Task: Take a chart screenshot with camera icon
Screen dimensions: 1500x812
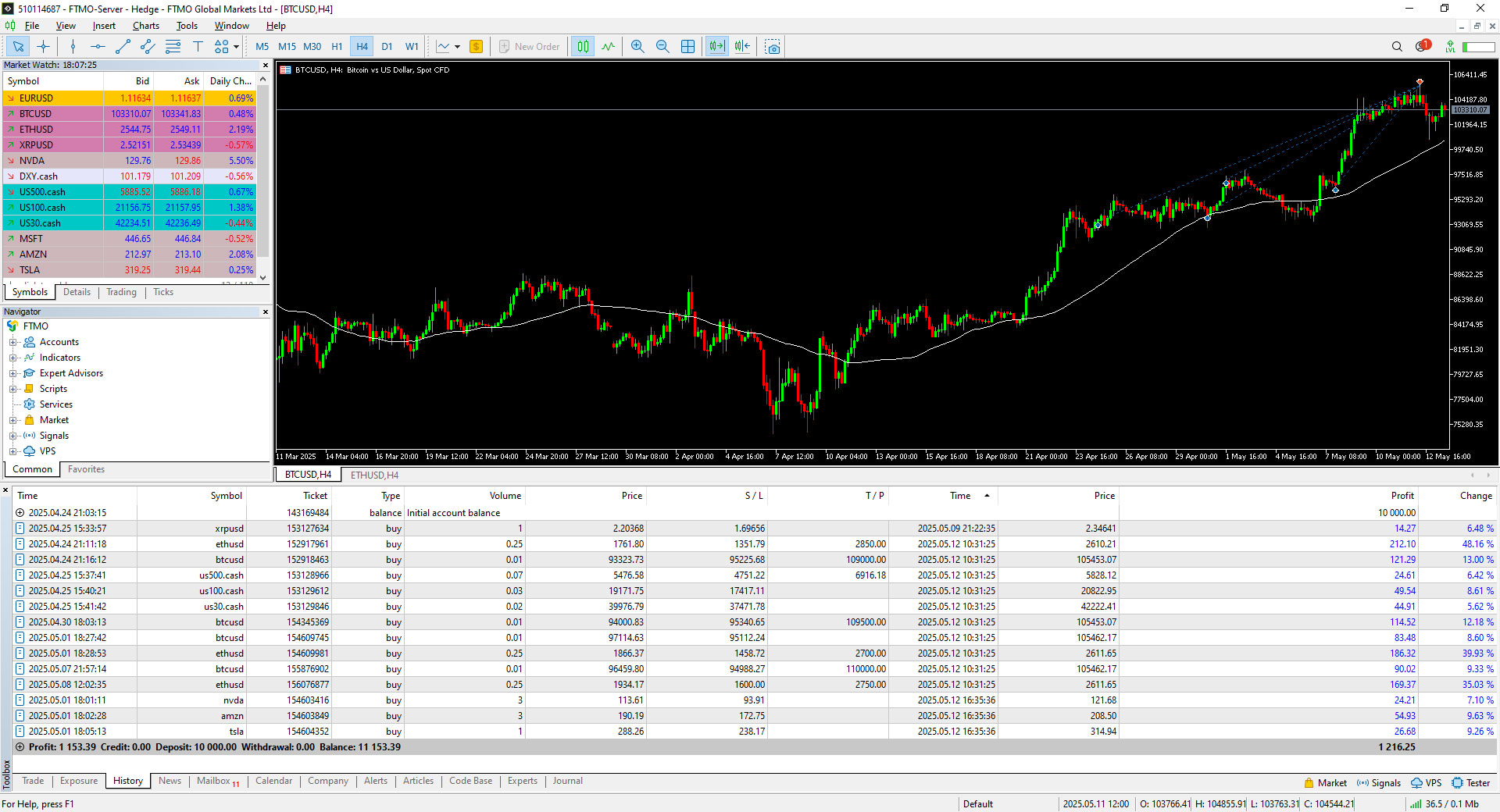Action: (x=773, y=47)
